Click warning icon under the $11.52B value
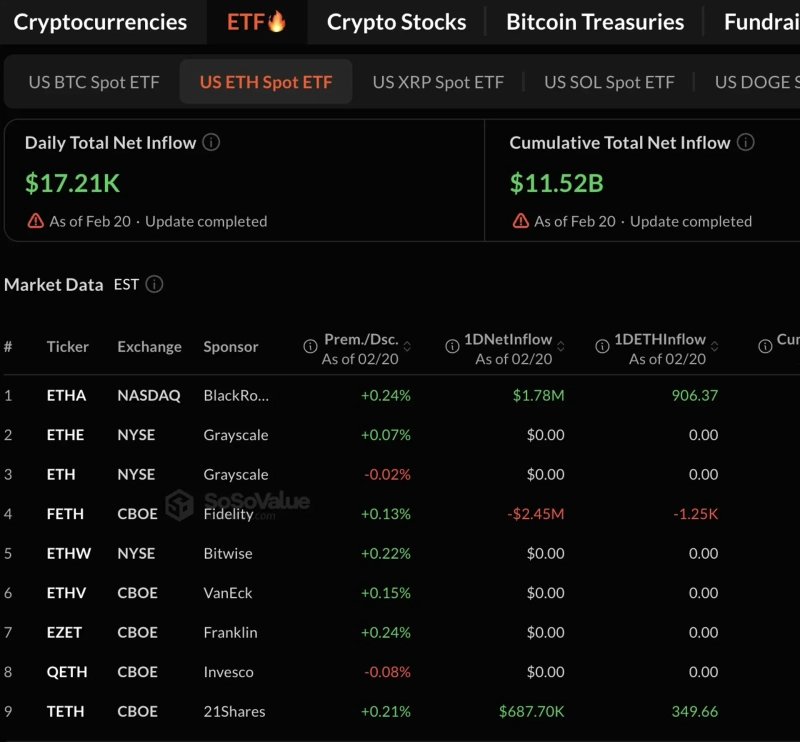 pos(520,221)
